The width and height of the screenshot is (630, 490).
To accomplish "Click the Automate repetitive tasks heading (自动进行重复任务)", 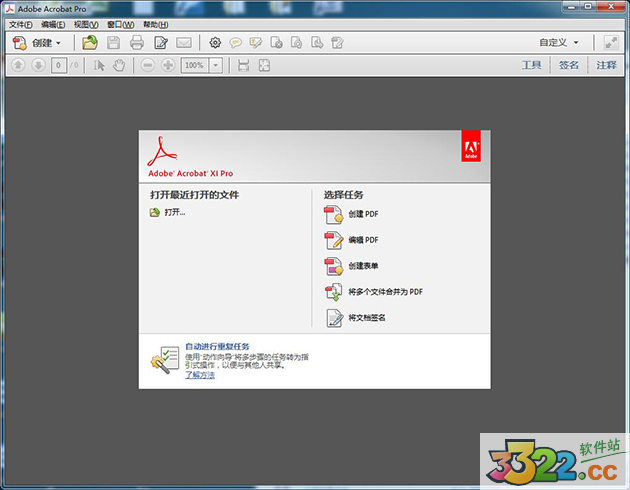I will [x=217, y=346].
